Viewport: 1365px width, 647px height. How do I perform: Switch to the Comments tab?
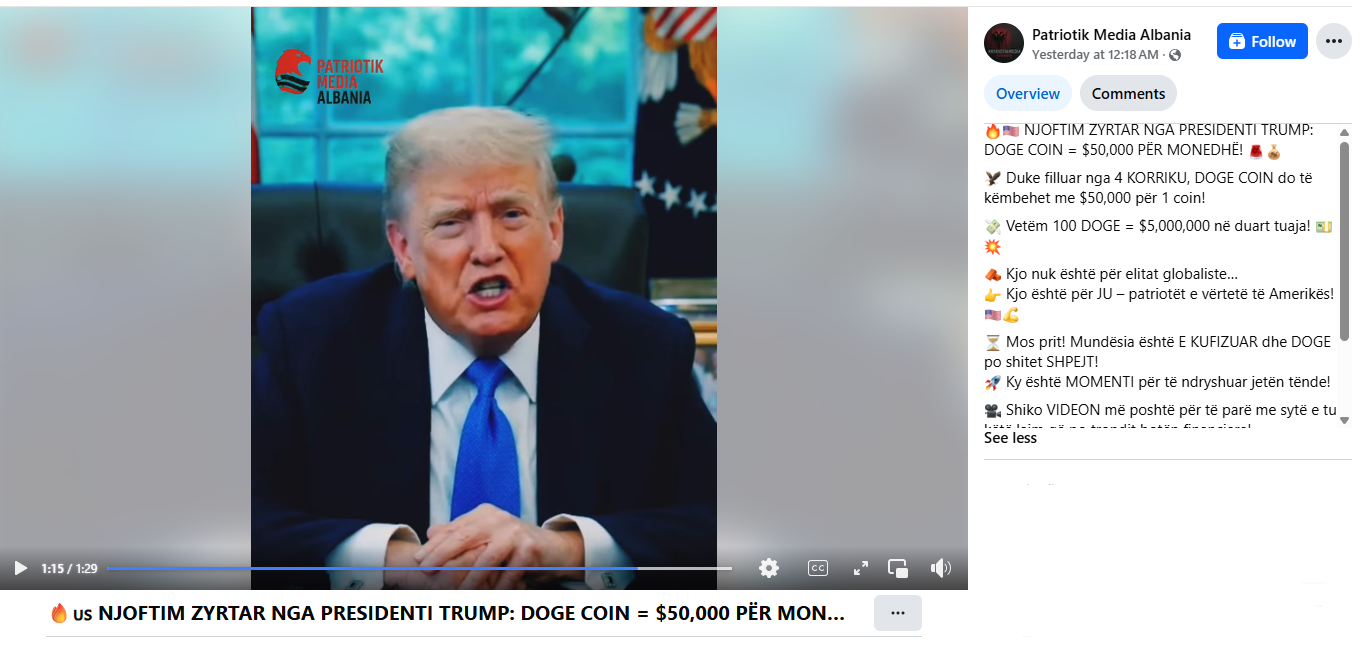tap(1128, 93)
